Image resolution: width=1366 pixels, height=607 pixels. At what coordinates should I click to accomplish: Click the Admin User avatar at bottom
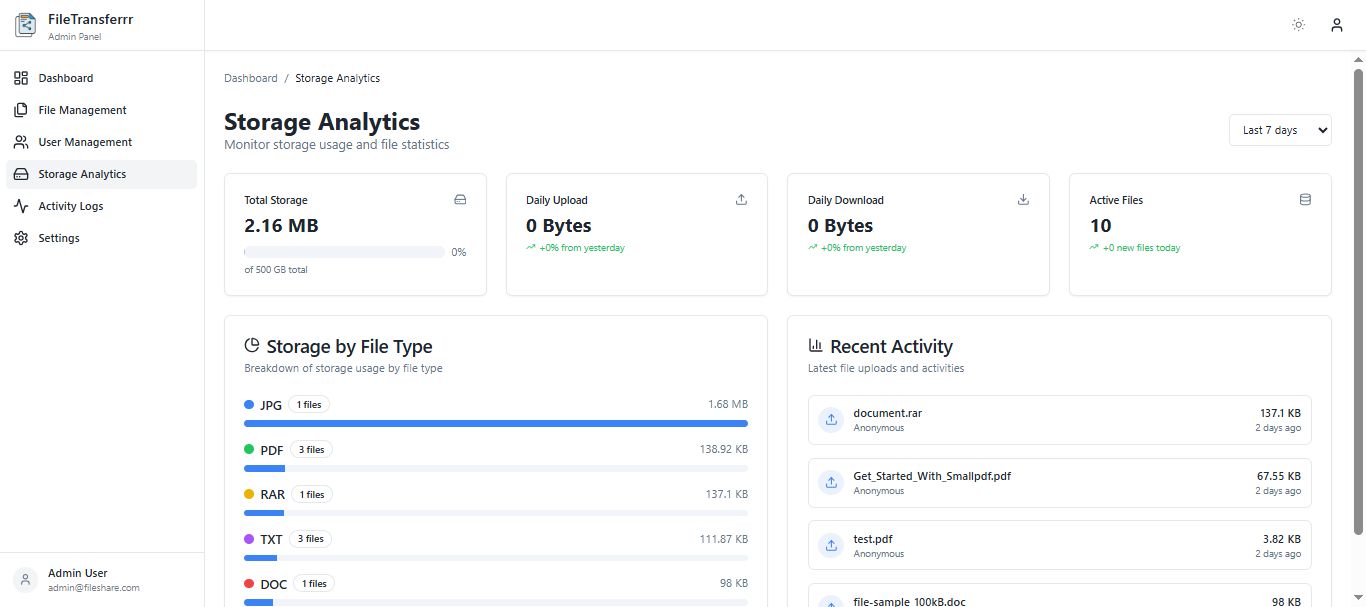25,580
